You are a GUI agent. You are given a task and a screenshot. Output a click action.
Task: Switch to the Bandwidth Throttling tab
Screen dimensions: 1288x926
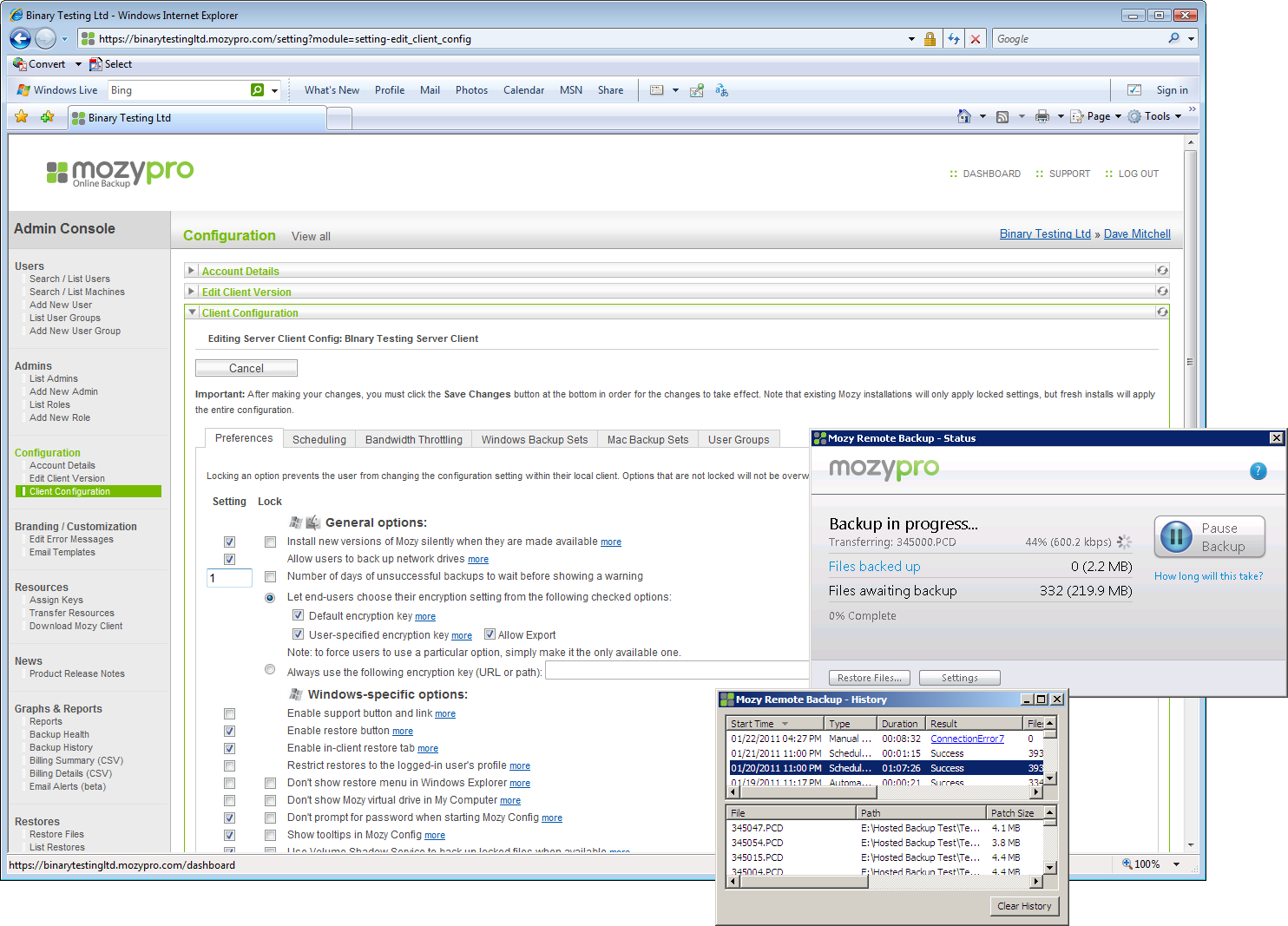(414, 439)
